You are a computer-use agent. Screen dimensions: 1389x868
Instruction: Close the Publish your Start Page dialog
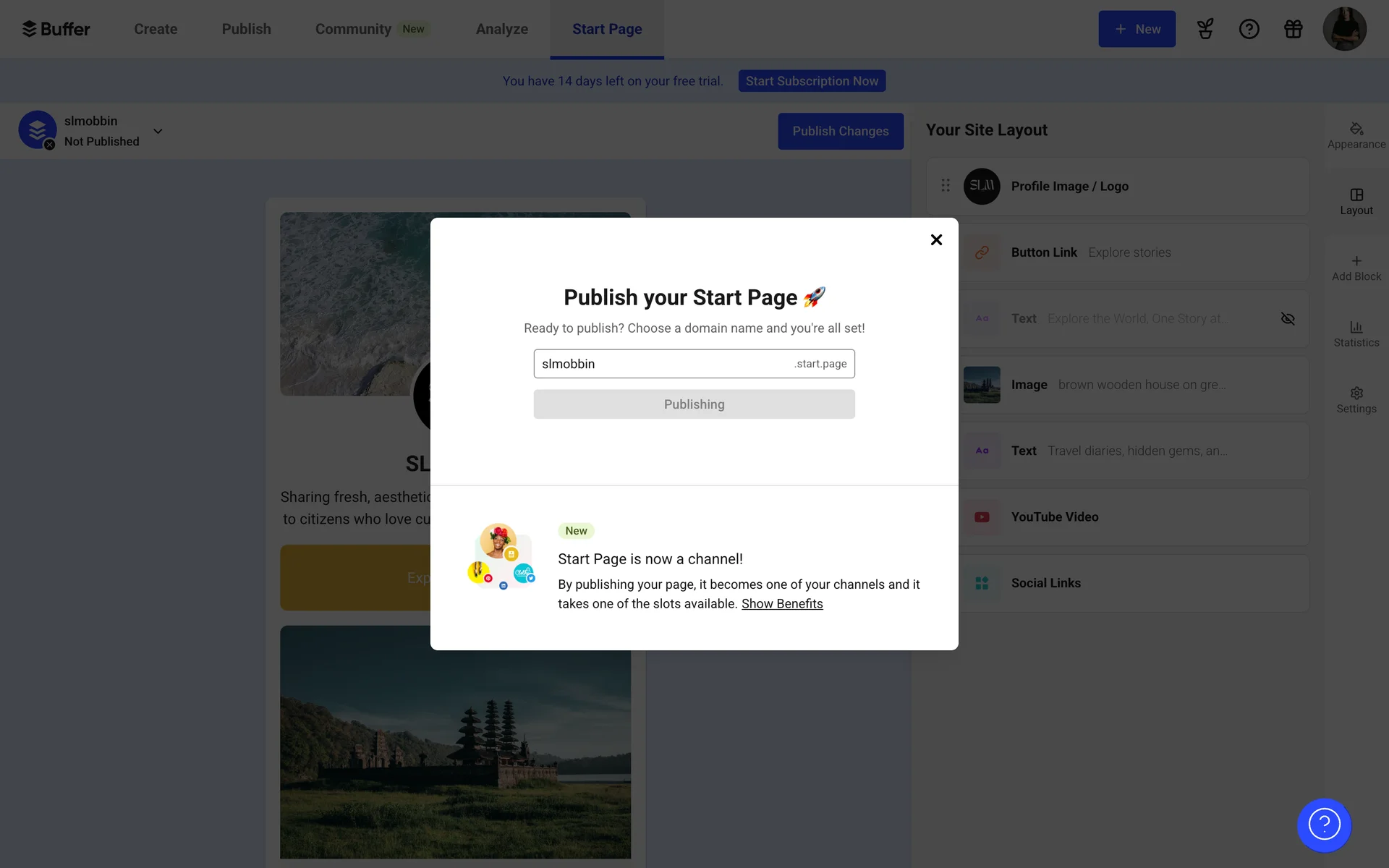pyautogui.click(x=936, y=239)
